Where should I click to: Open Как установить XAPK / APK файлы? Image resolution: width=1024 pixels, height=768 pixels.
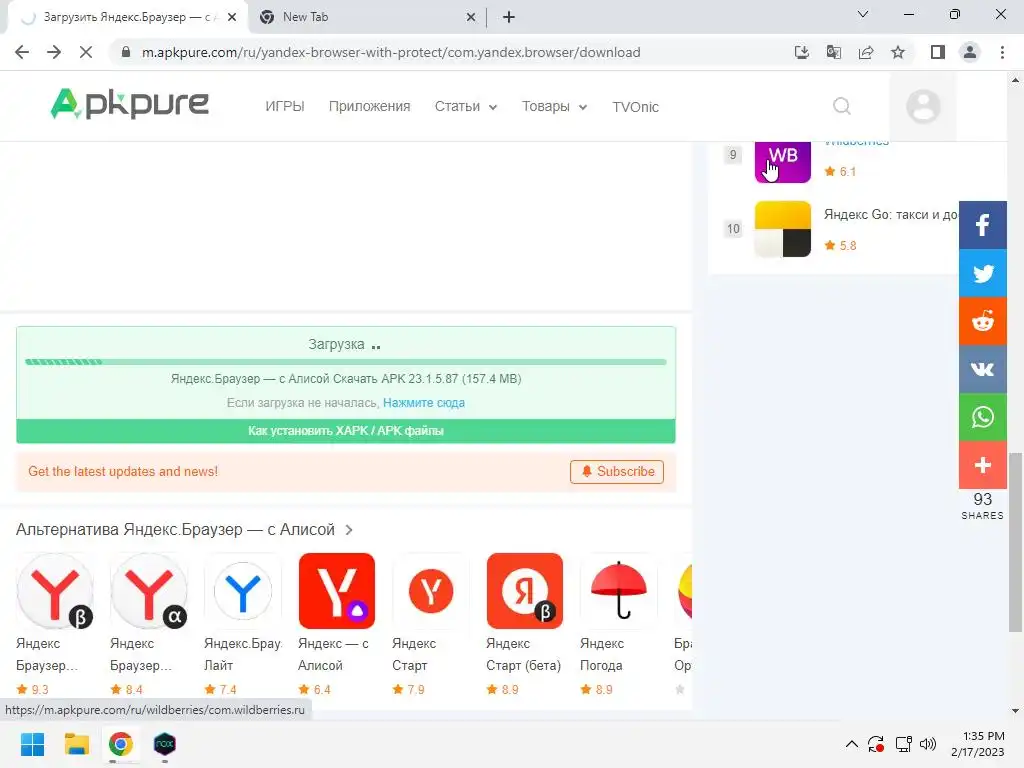pyautogui.click(x=346, y=431)
